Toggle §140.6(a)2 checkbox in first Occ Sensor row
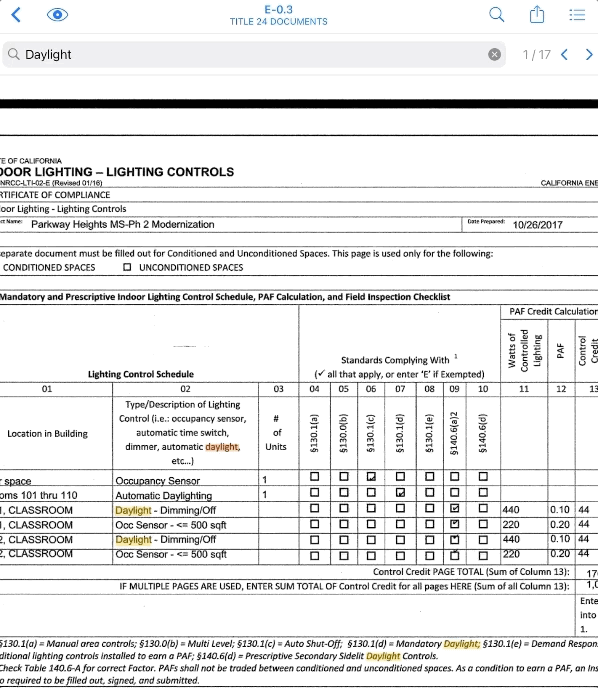This screenshot has height=688, width=598. pos(455,524)
